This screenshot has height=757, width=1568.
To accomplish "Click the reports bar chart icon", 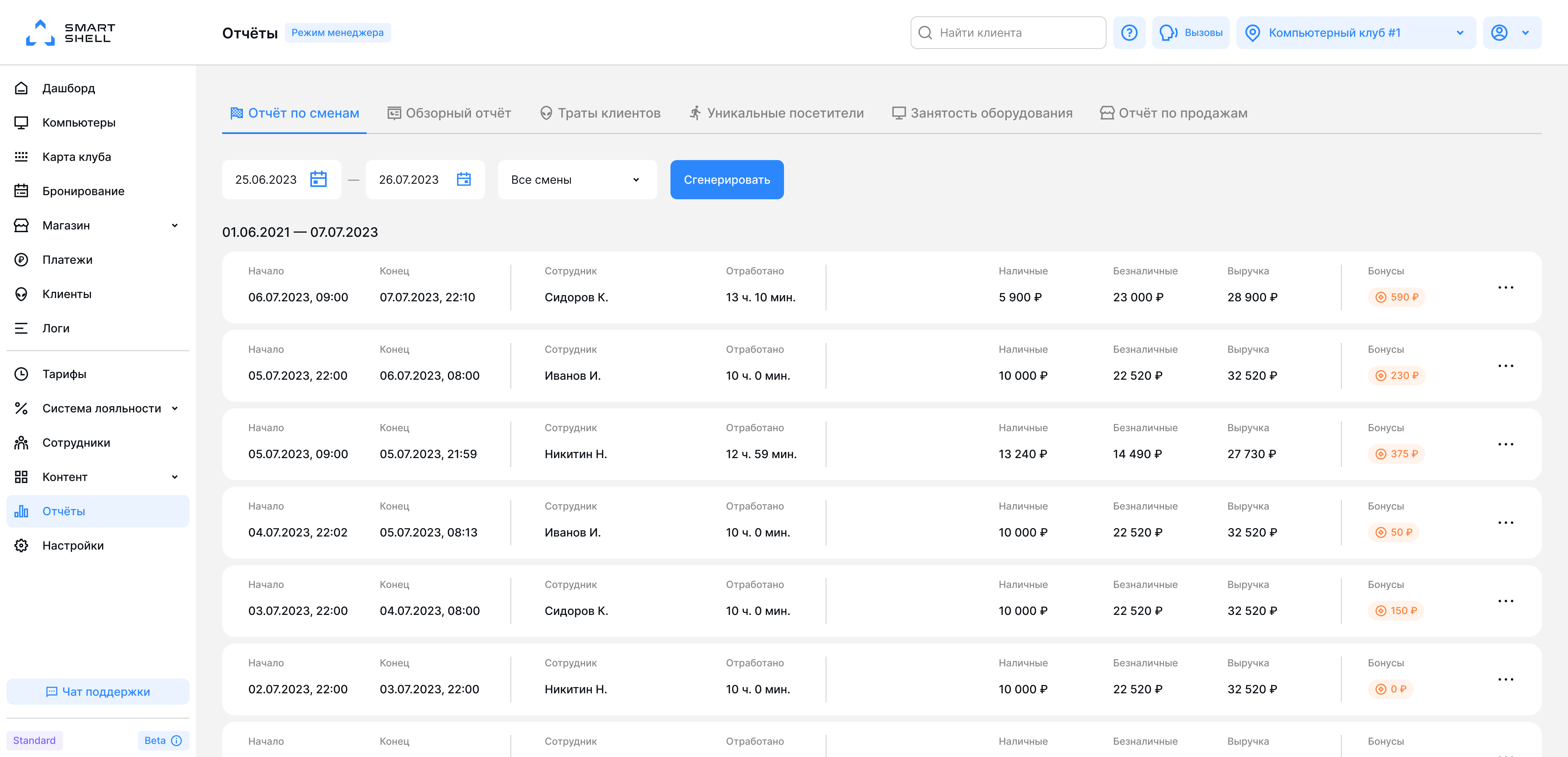I will point(21,511).
